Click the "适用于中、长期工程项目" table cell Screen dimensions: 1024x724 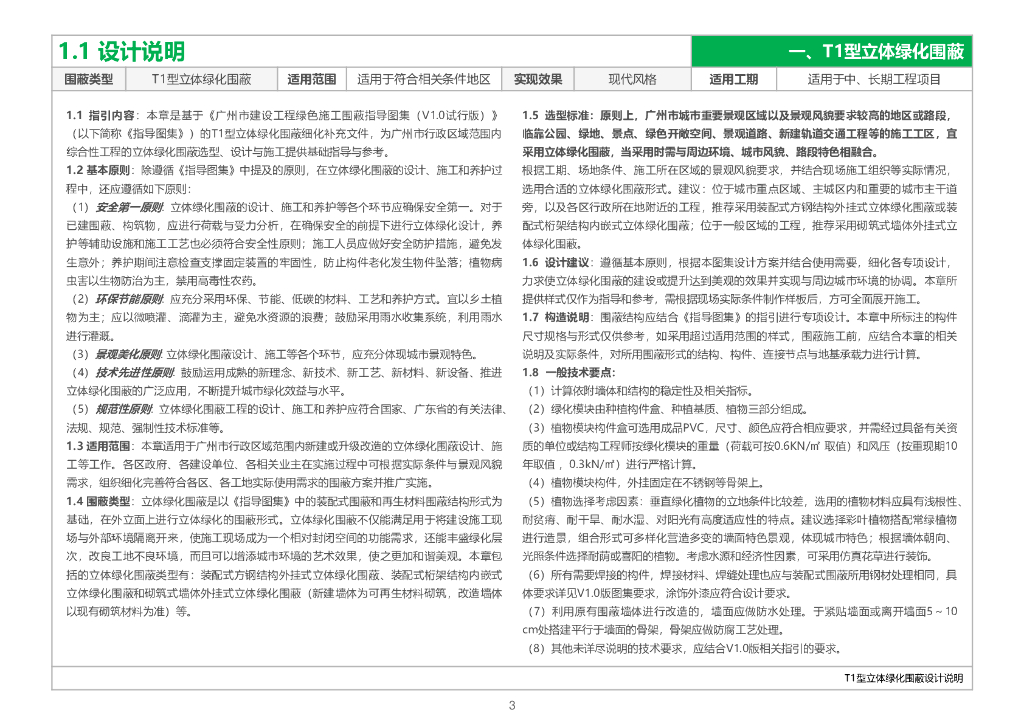pos(874,80)
